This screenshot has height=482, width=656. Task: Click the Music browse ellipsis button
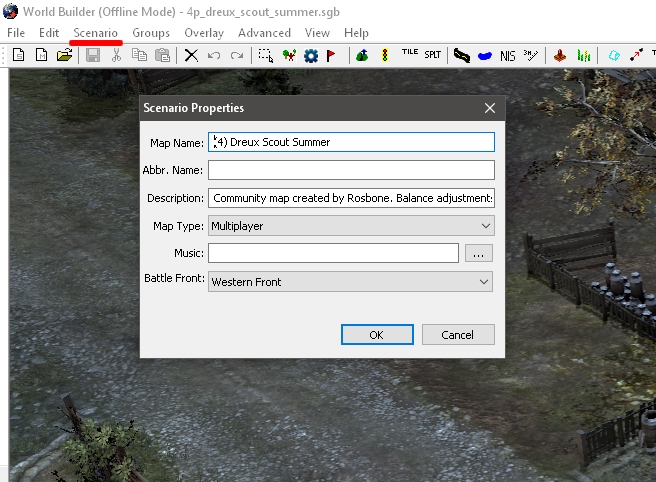479,253
